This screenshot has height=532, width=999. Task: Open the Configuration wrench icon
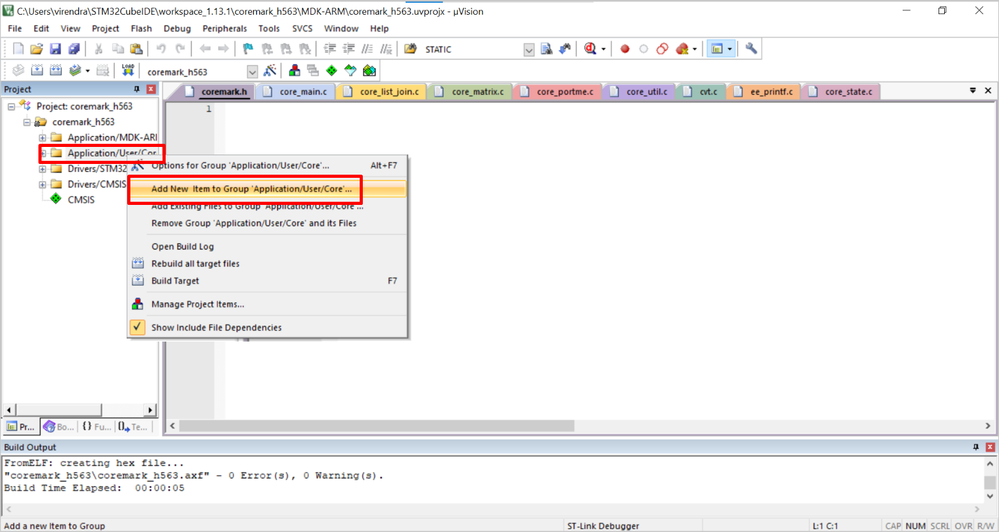click(x=751, y=48)
